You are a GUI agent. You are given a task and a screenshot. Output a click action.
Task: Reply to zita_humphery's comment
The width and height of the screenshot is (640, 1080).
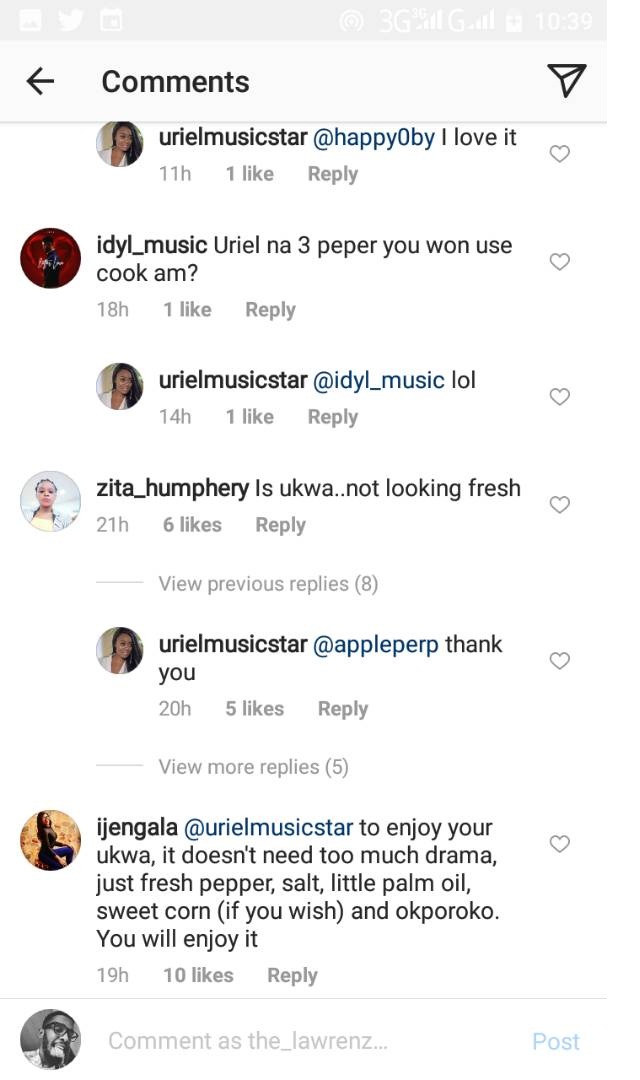[280, 525]
